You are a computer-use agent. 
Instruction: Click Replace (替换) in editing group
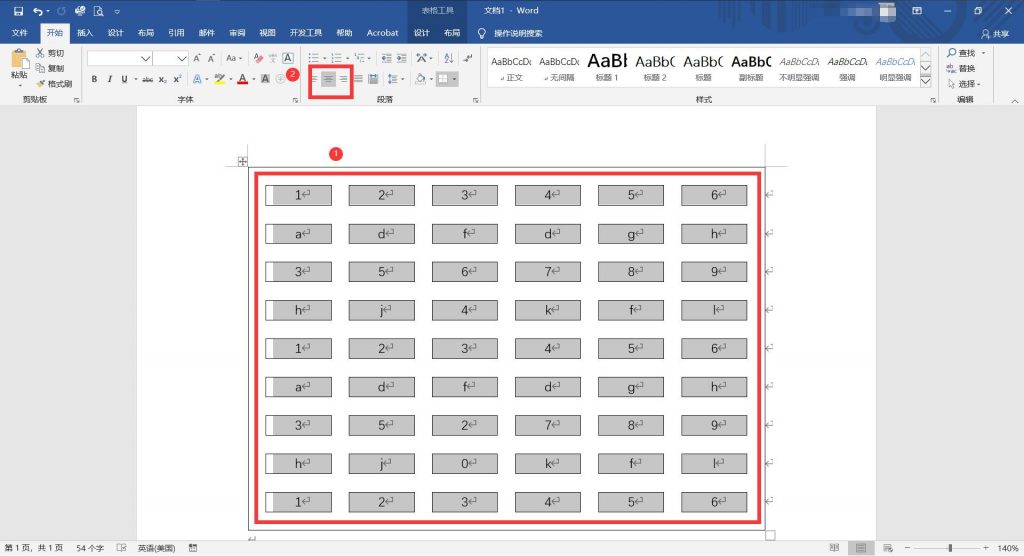[x=961, y=68]
